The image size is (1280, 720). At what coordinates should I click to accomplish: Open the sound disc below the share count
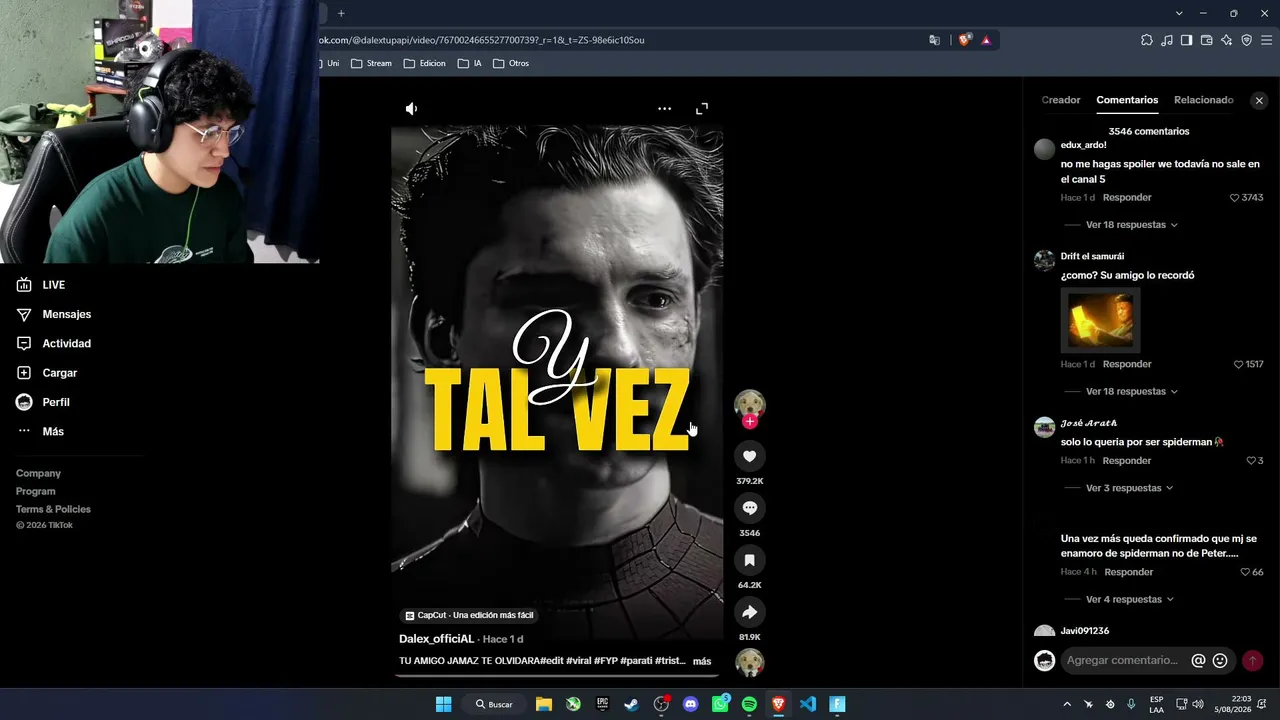(x=750, y=663)
